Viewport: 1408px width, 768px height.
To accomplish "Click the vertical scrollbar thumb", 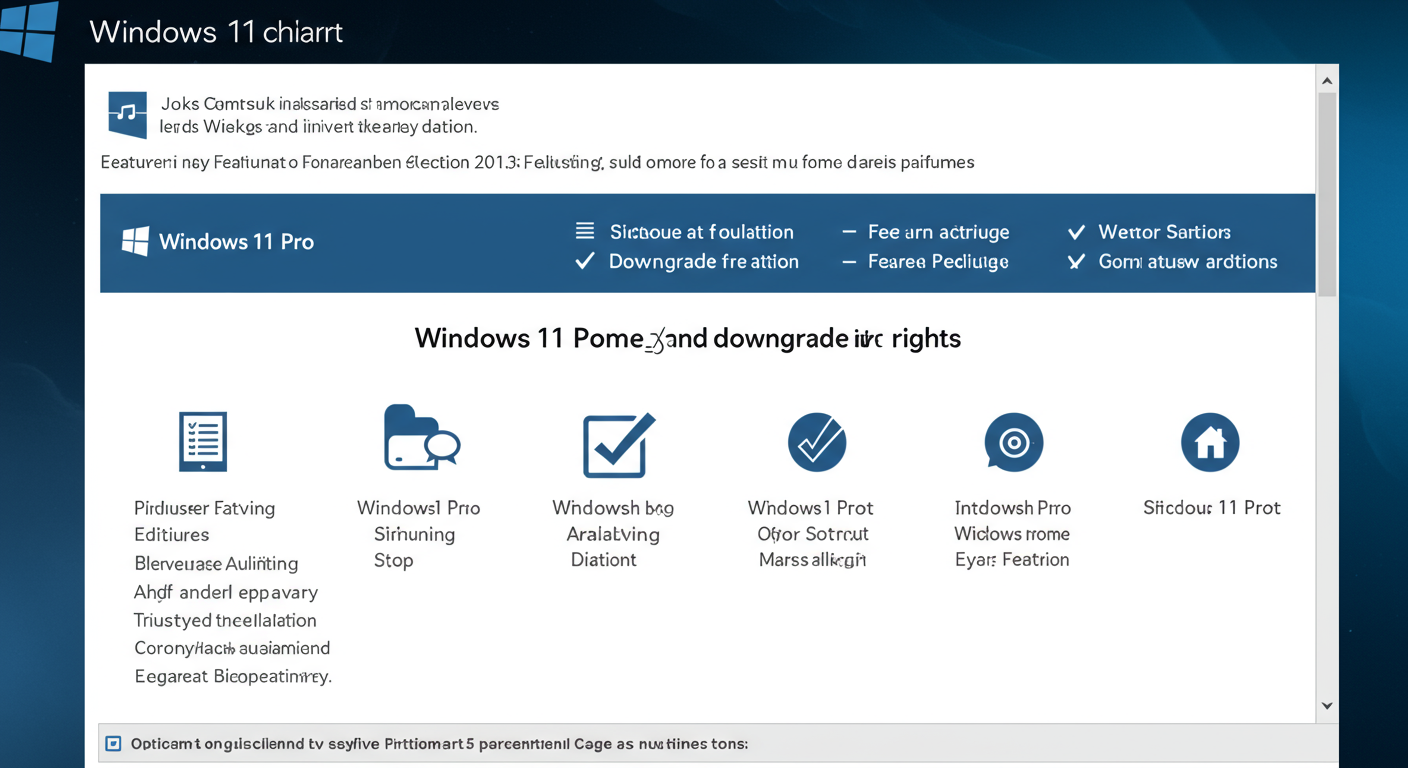I will click(x=1327, y=195).
